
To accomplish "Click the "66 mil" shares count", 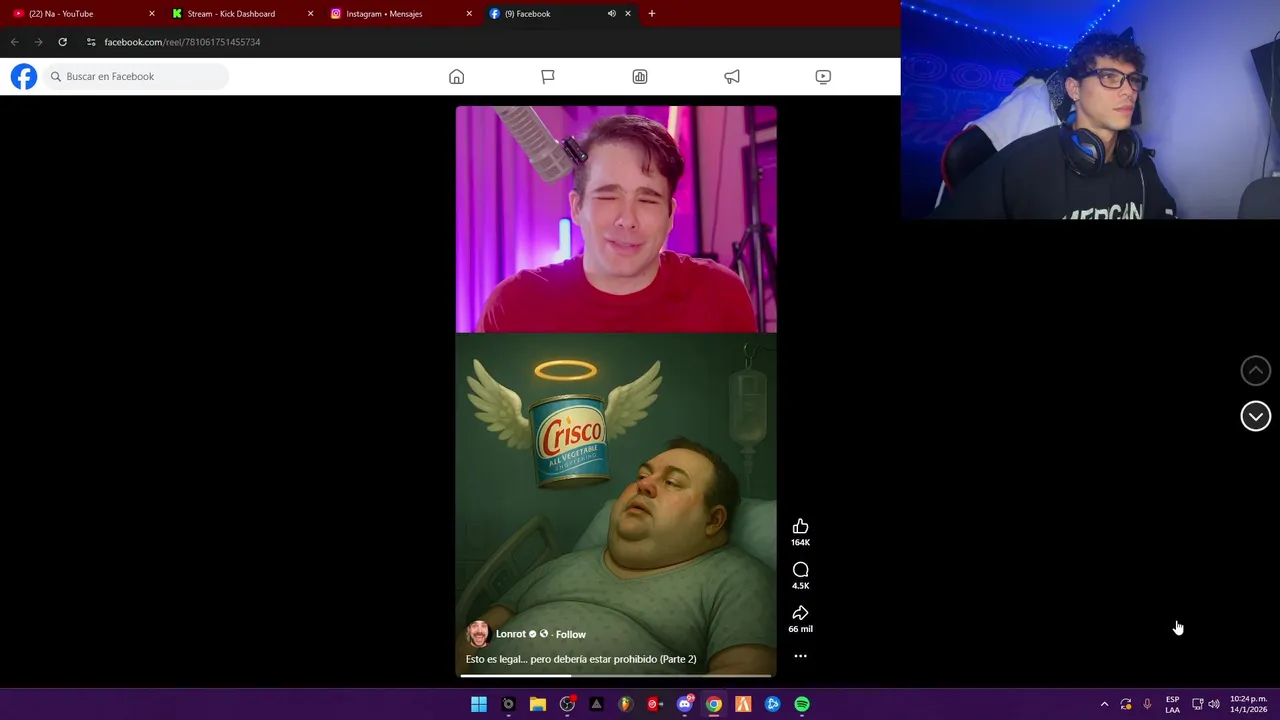I will click(x=800, y=629).
